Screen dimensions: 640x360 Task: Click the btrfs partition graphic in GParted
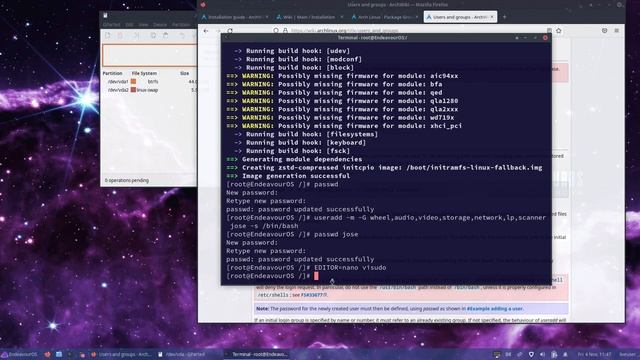[149, 55]
